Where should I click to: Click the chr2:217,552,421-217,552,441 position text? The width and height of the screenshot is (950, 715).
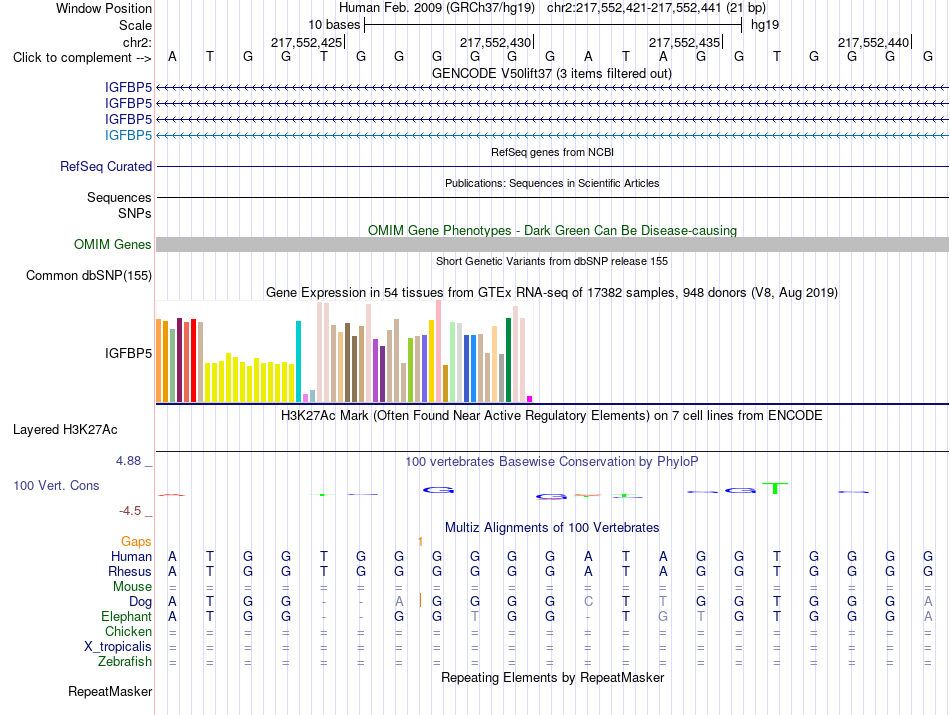[x=634, y=8]
